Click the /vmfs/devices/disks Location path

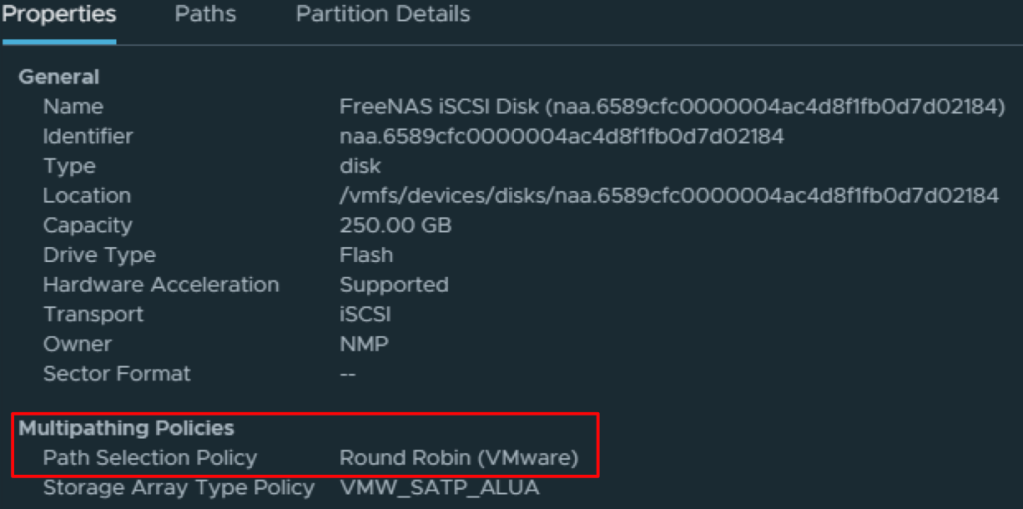(669, 196)
